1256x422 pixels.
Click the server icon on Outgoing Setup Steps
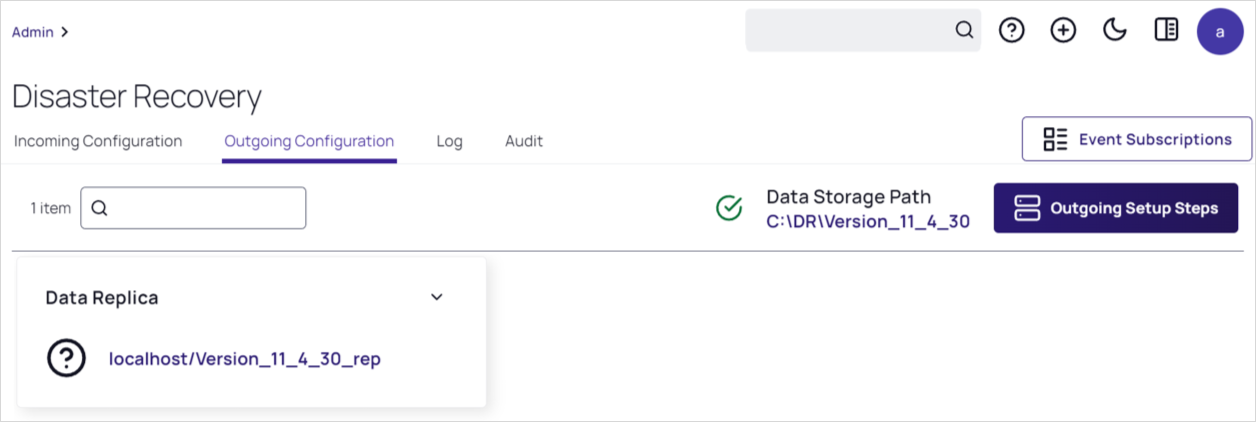click(x=1027, y=208)
